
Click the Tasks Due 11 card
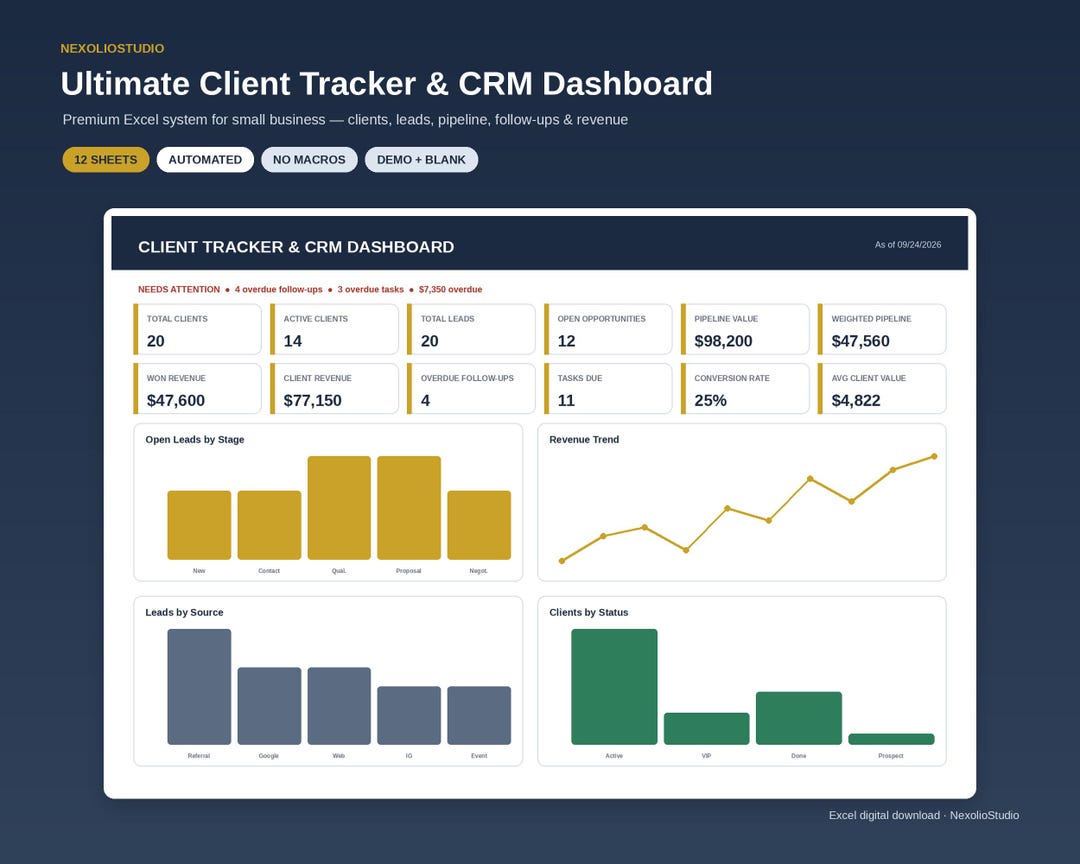click(x=608, y=389)
